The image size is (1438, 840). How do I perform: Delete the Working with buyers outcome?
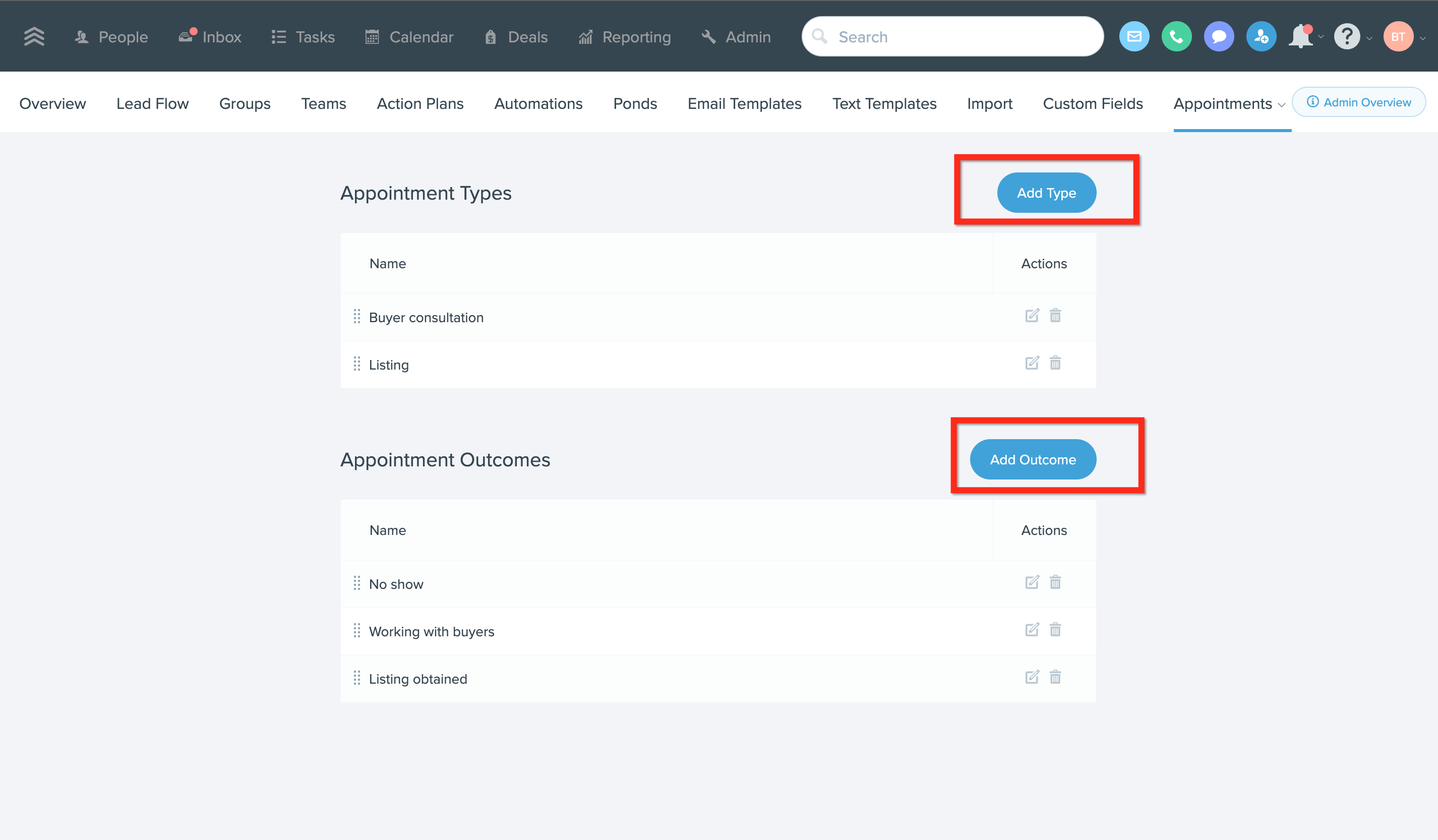click(x=1056, y=630)
